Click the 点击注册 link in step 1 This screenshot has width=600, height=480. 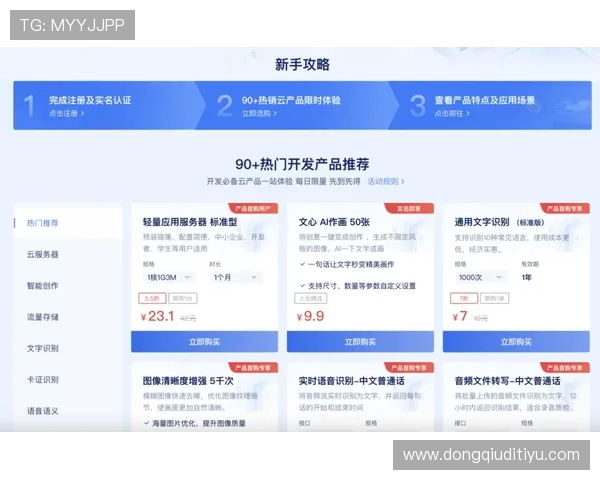coord(67,113)
